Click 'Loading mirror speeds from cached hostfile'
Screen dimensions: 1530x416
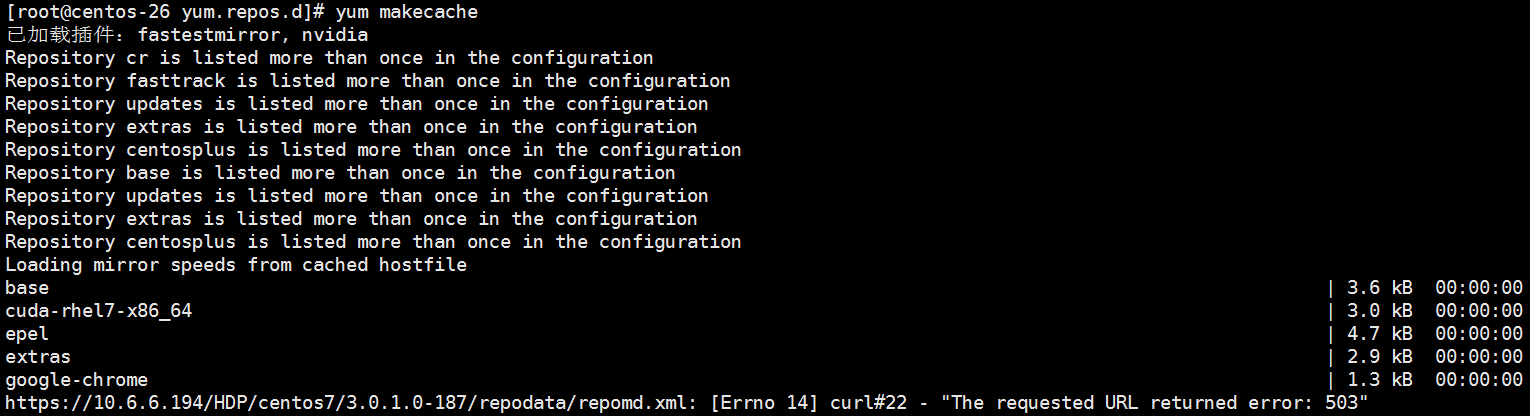[x=236, y=265]
